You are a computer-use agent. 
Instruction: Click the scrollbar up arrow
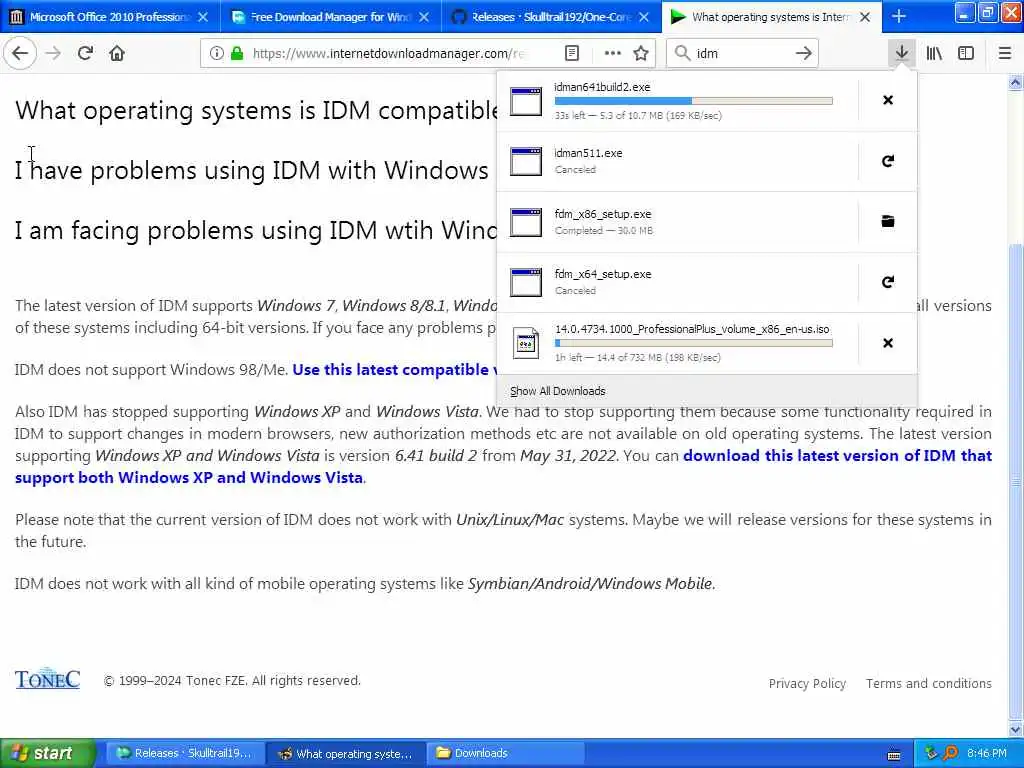(x=1015, y=82)
